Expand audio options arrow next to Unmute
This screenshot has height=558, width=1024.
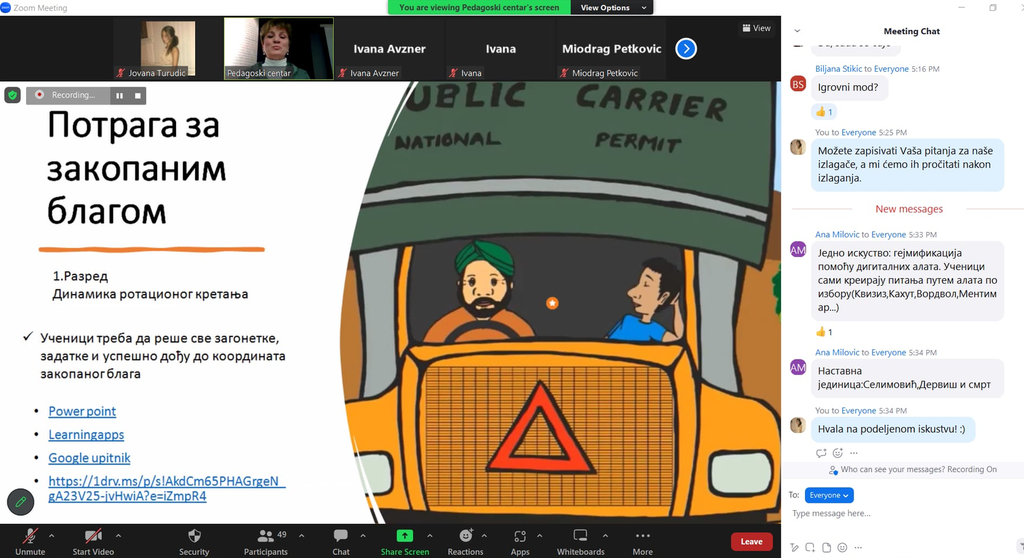pos(52,535)
